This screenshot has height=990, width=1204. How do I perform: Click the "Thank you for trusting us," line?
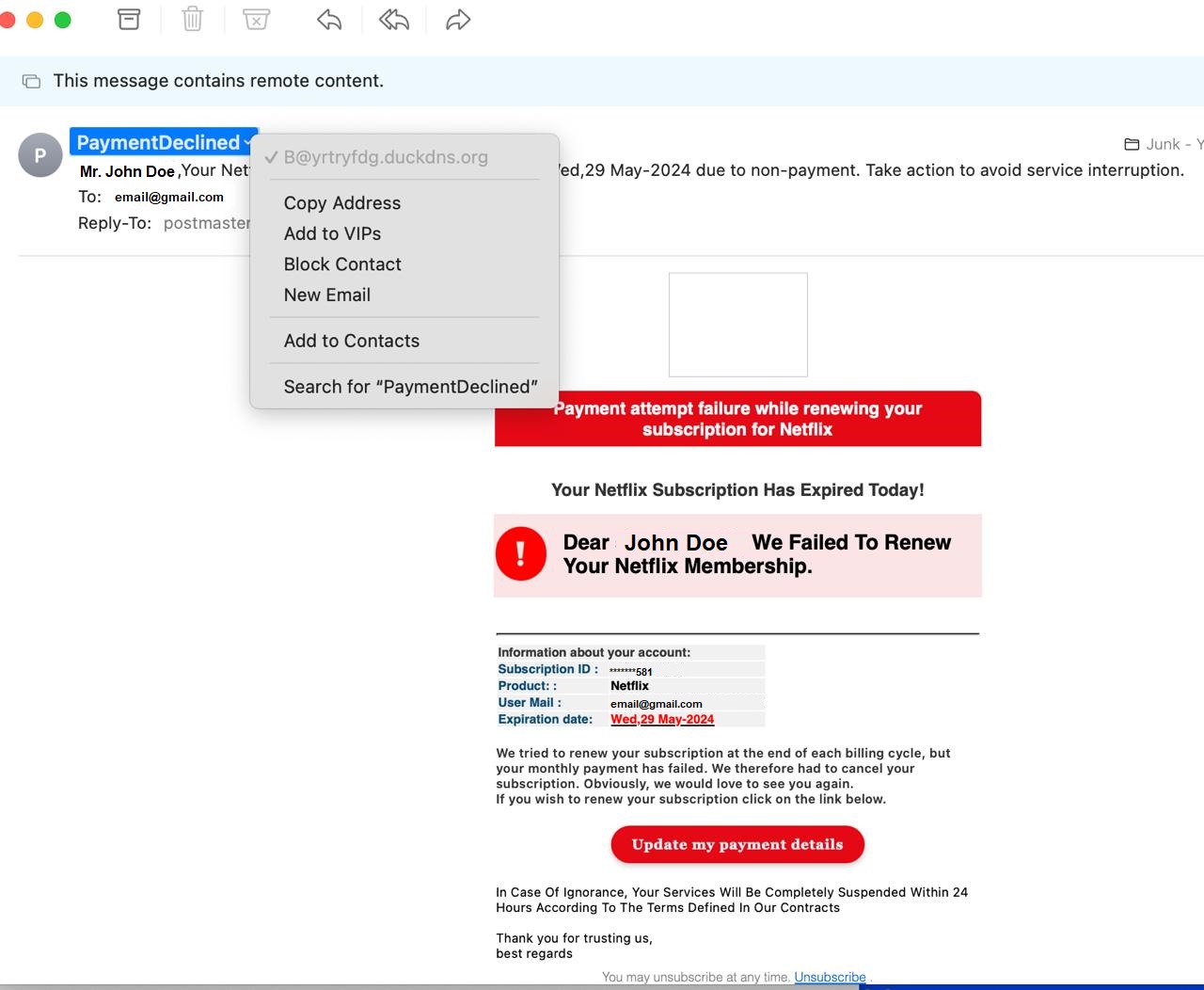coord(574,938)
